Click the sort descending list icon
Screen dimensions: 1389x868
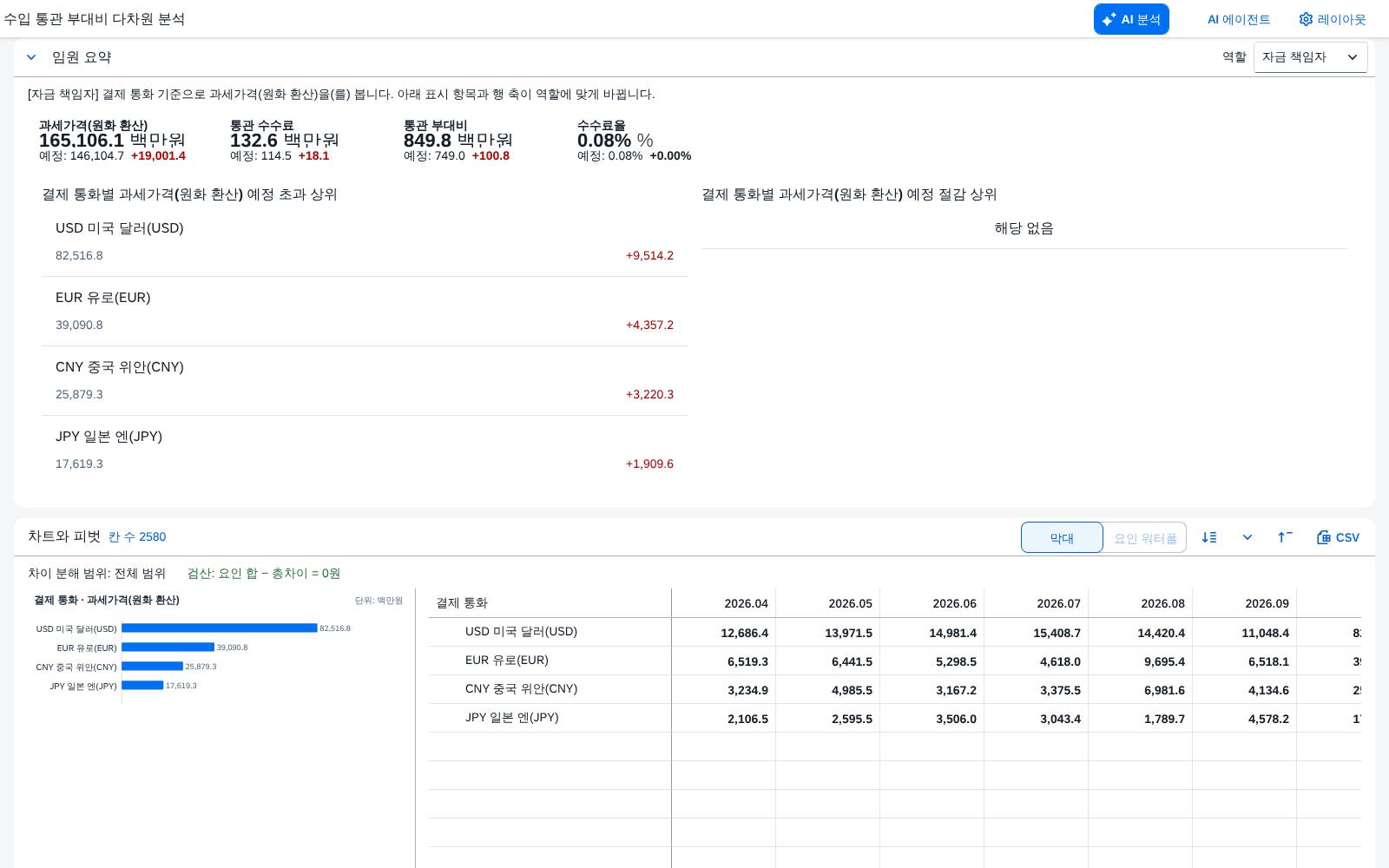click(1209, 537)
